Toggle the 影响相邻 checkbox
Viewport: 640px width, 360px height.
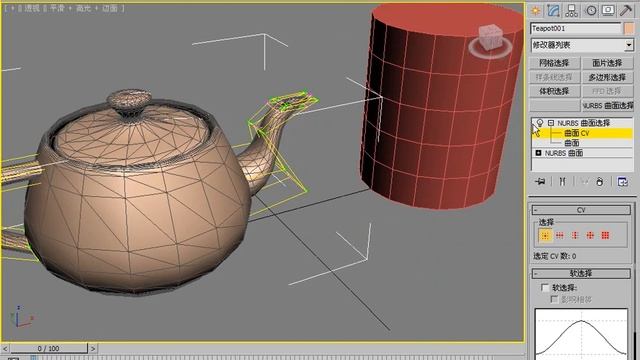554,300
